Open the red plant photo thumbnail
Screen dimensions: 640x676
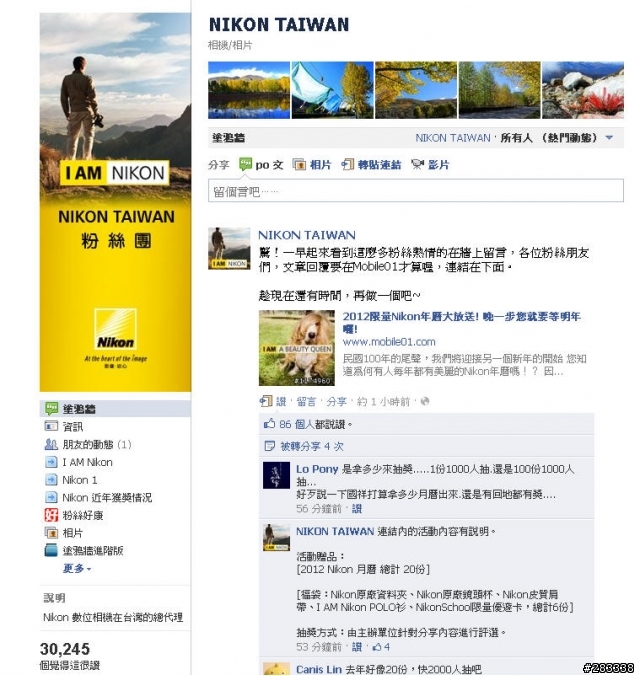[583, 90]
